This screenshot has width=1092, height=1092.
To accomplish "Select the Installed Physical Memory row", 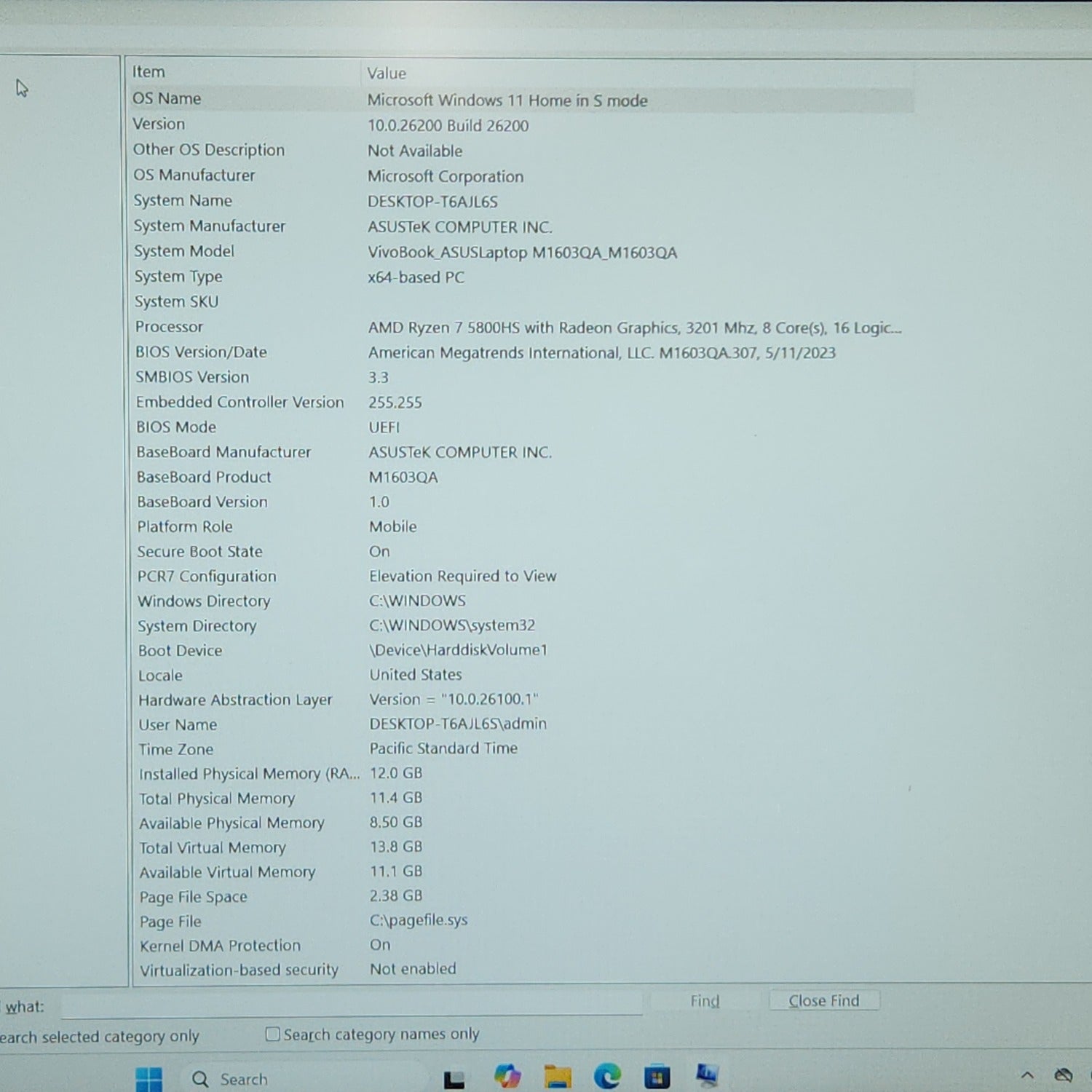I will click(249, 774).
